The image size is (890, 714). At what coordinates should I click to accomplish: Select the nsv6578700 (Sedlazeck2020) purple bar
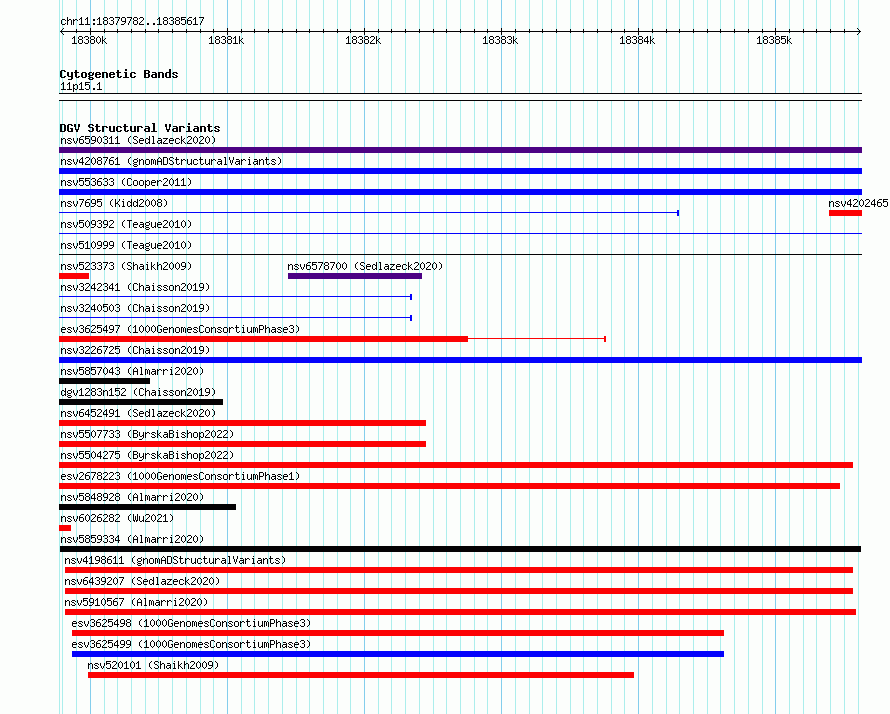[355, 276]
